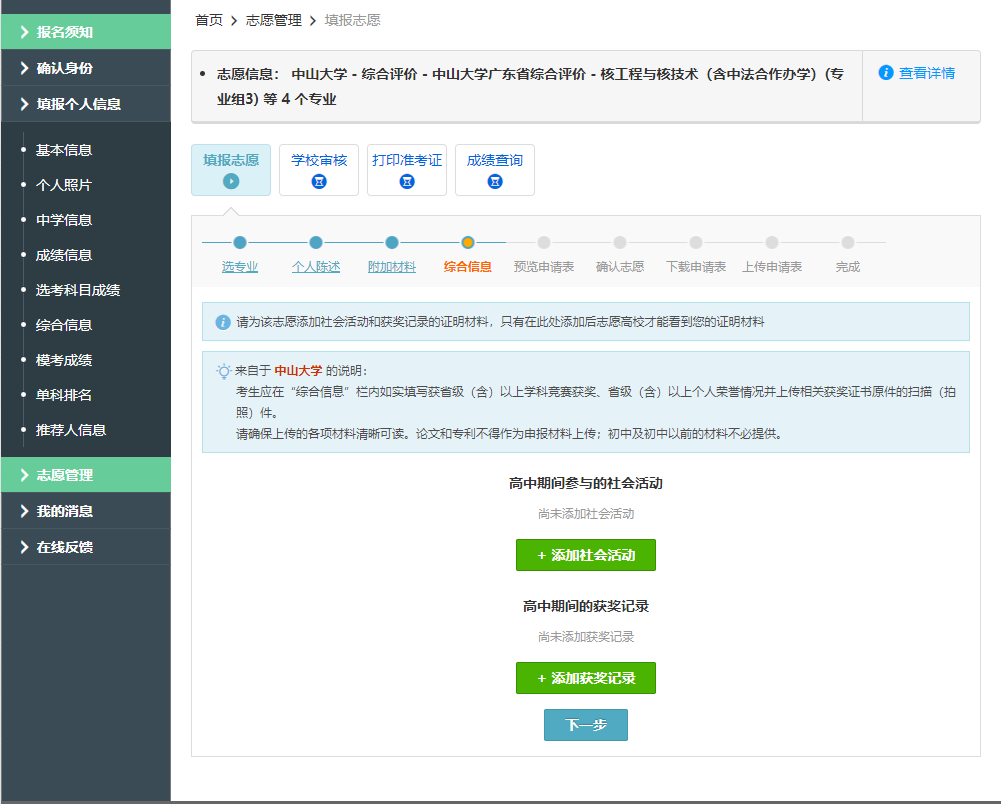Click the red 中山大学 text in the notice

click(x=298, y=371)
